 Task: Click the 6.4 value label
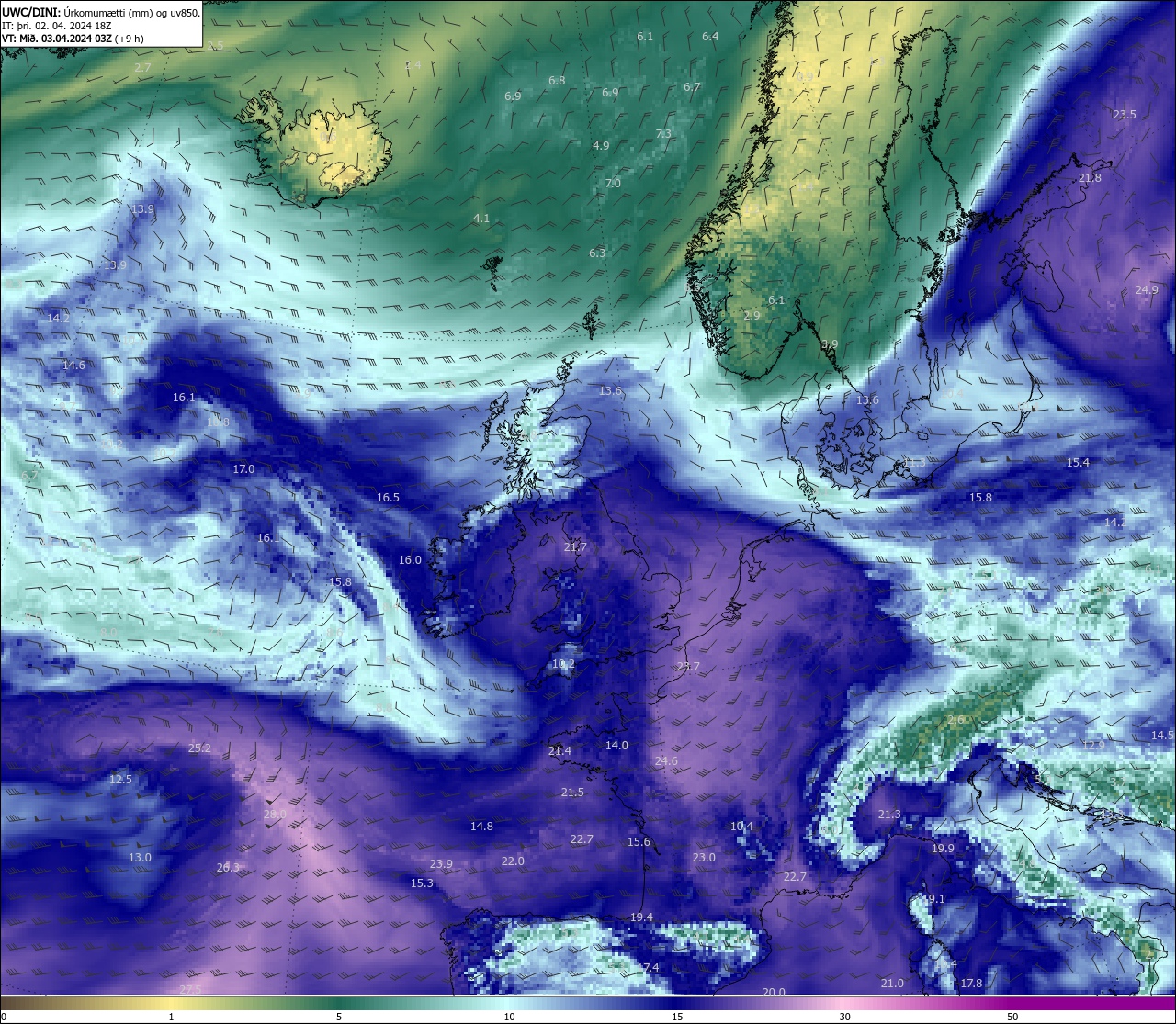coord(710,37)
